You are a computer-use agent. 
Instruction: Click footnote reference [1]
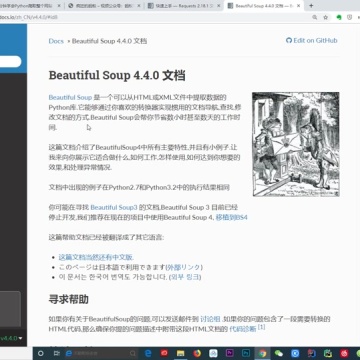point(262,327)
